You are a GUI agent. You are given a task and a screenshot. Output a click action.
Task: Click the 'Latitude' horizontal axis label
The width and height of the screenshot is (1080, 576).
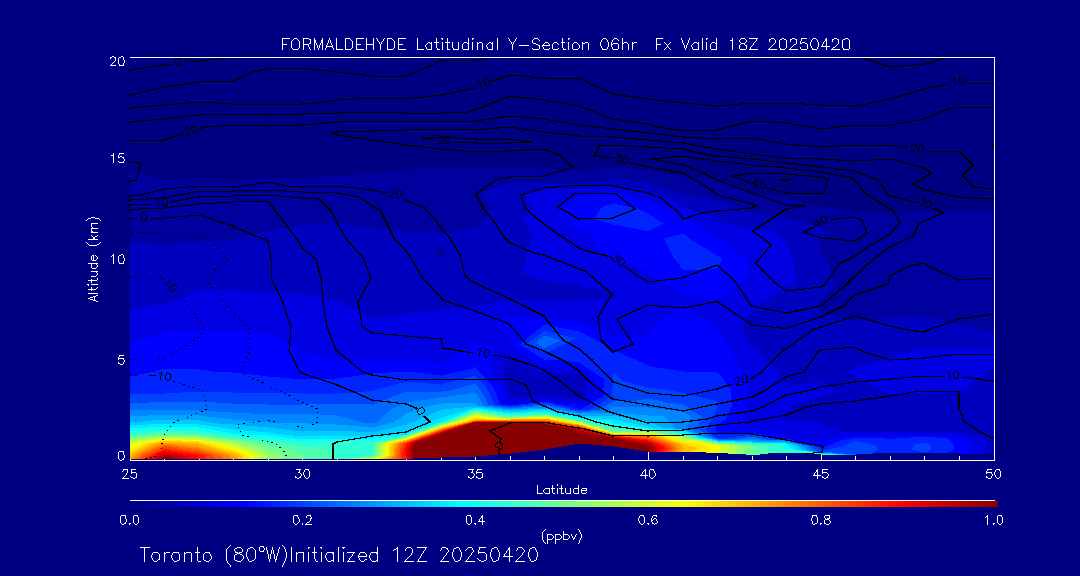tap(562, 490)
